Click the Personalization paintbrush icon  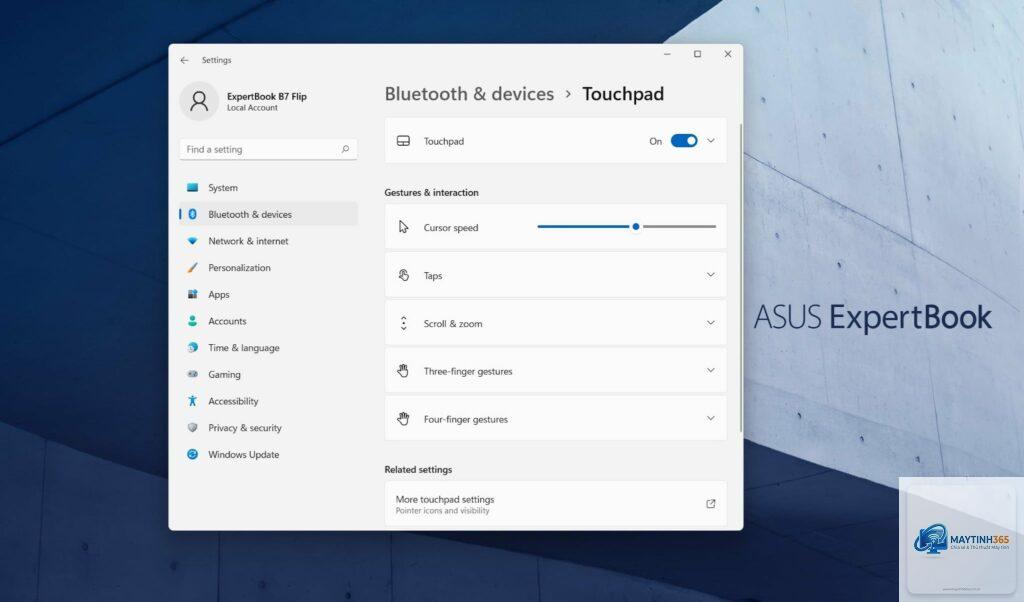(193, 268)
